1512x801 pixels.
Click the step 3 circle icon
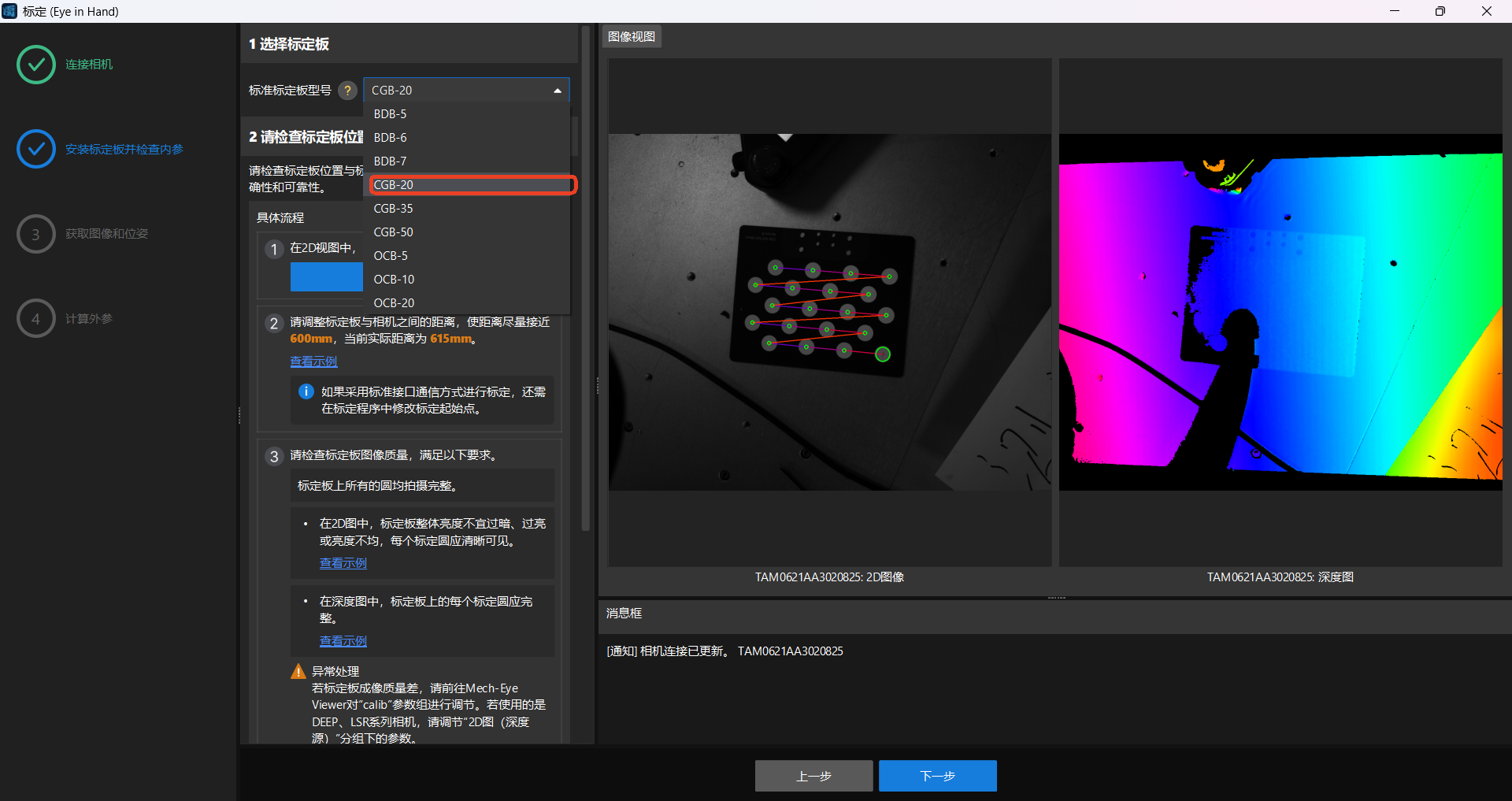coord(36,234)
